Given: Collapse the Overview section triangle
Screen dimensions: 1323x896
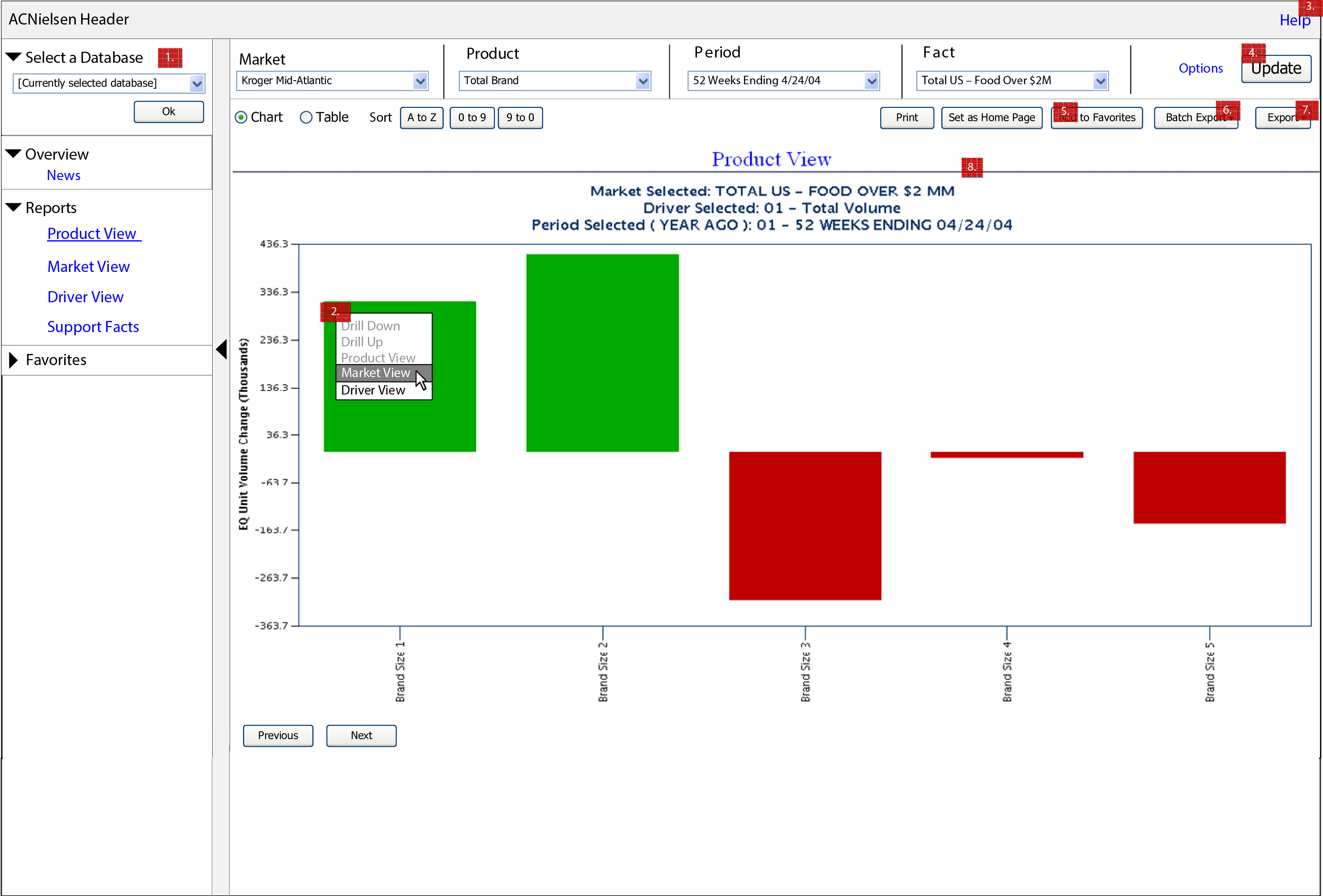Looking at the screenshot, I should pos(14,154).
